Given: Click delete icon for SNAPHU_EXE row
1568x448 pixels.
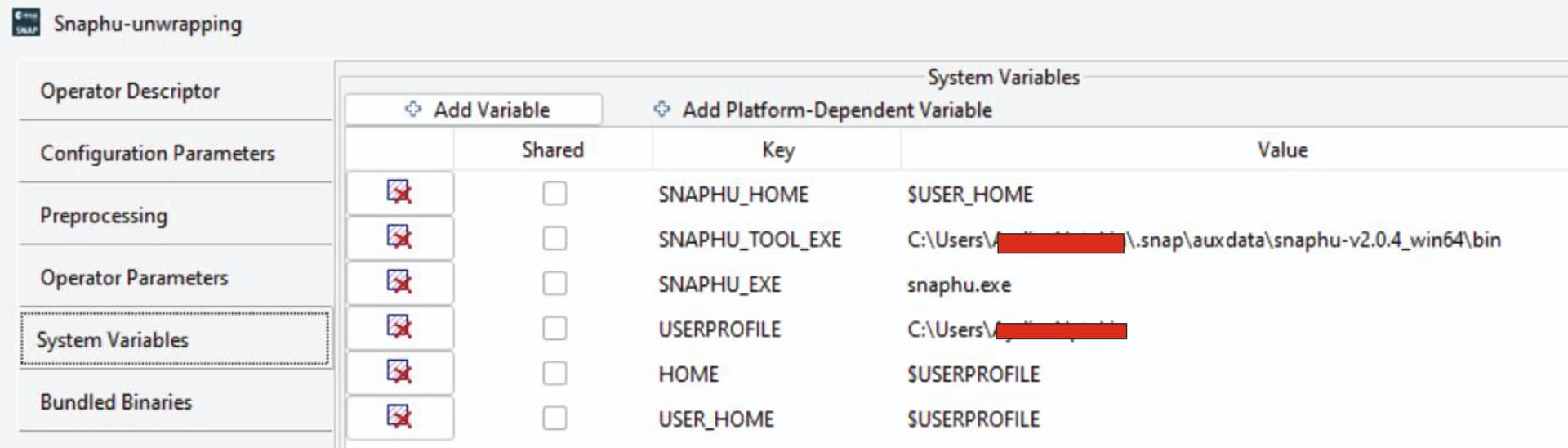Looking at the screenshot, I should tap(399, 283).
